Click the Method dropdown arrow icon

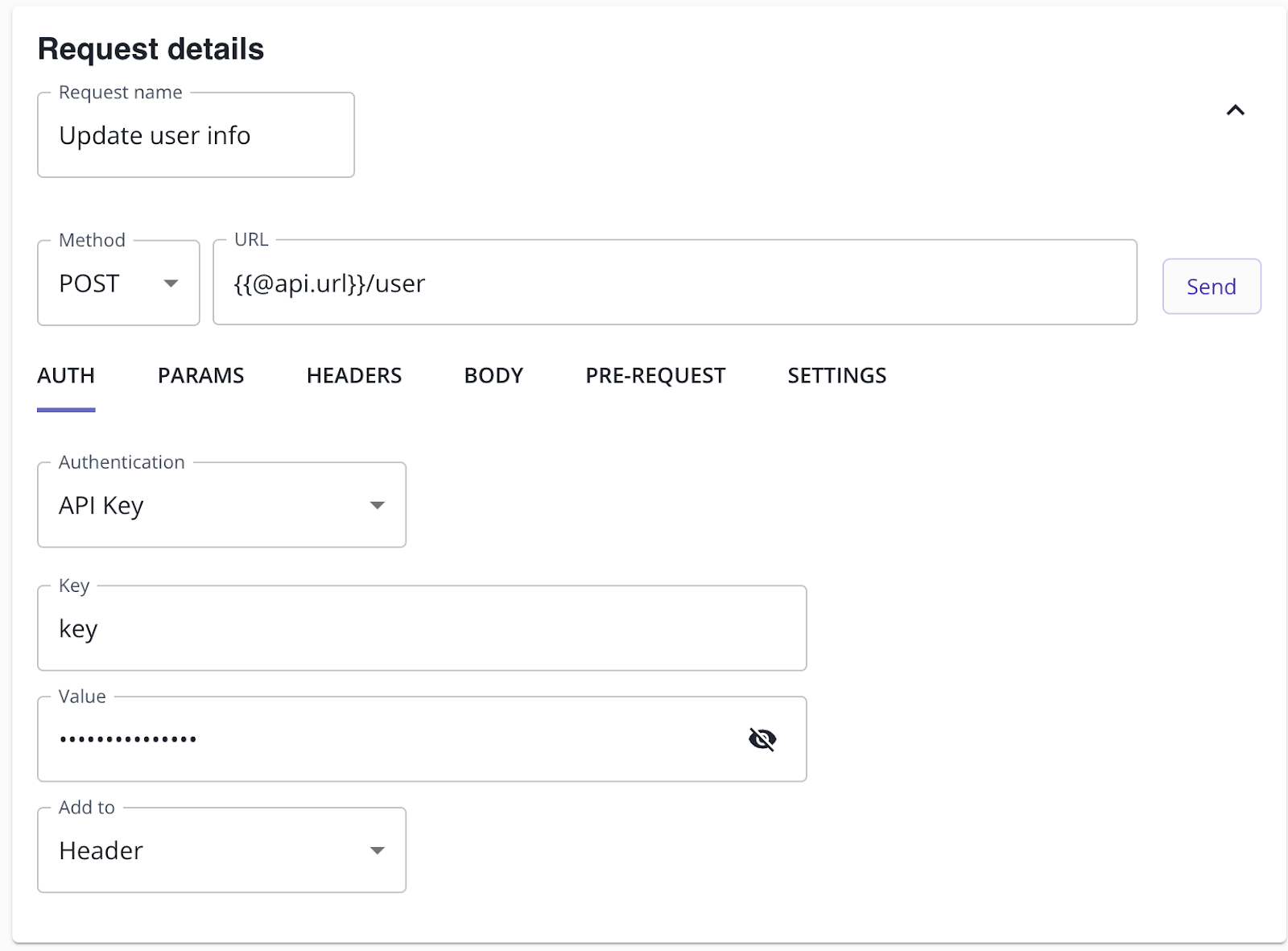pyautogui.click(x=171, y=283)
